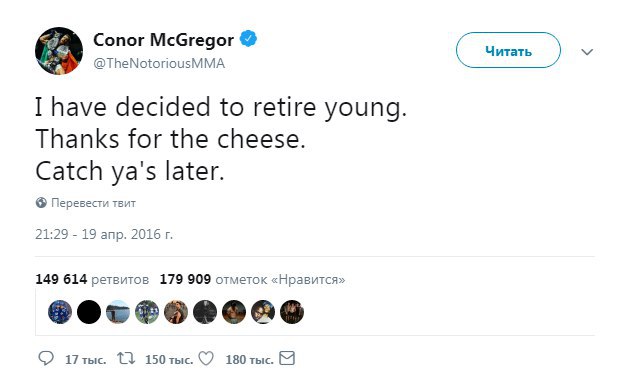Open the solid black circle avatar
Viewport: 628px width, 379px height.
point(89,312)
